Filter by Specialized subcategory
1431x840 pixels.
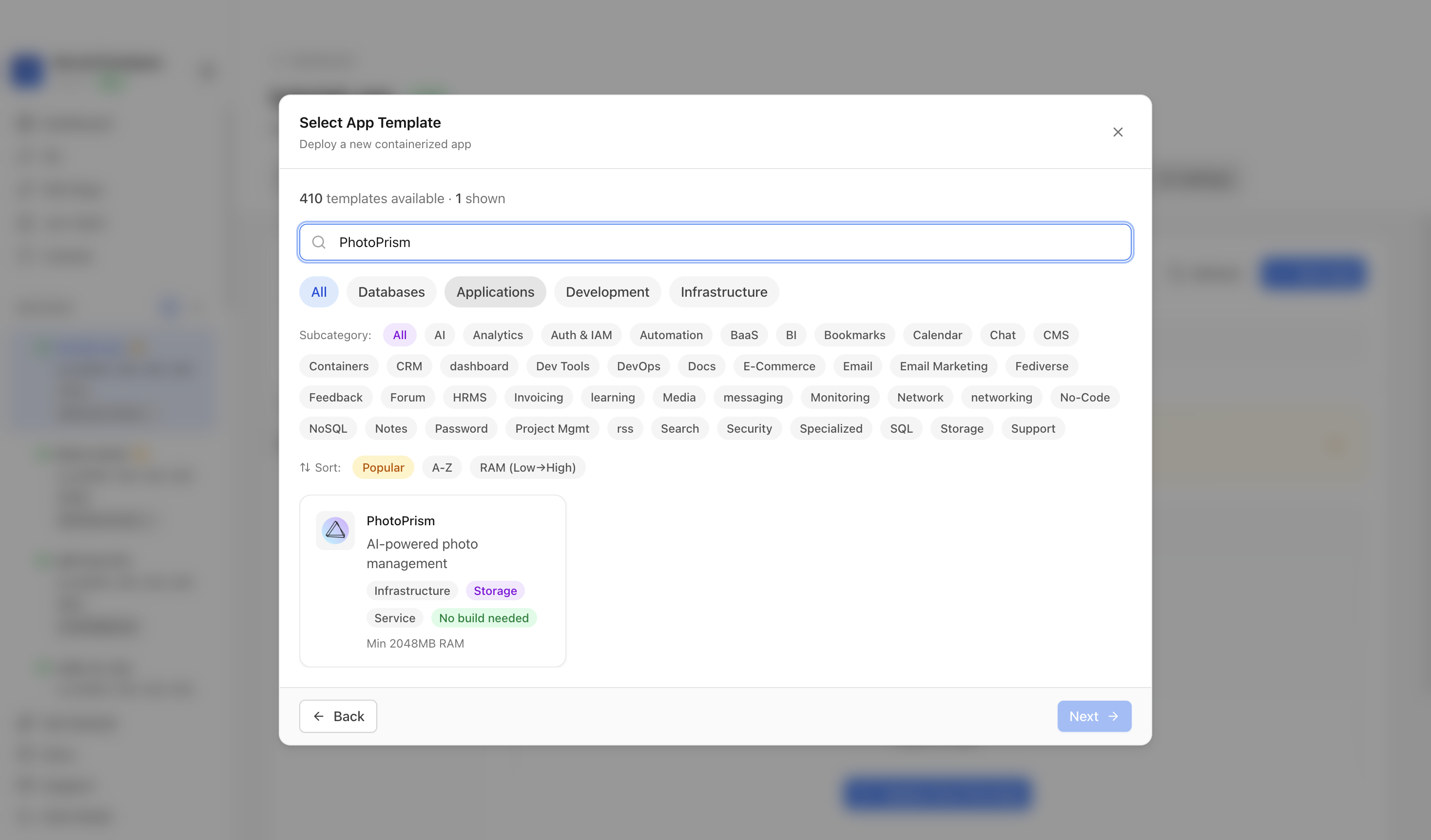point(831,428)
